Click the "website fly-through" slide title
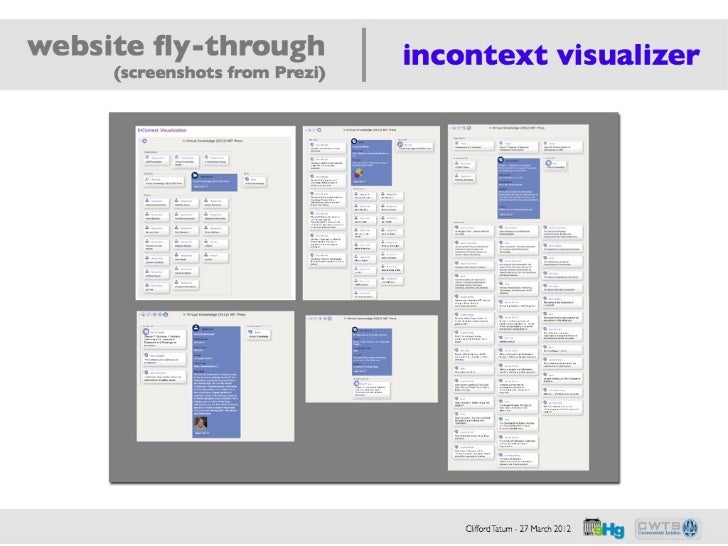The image size is (728, 546). 176,46
